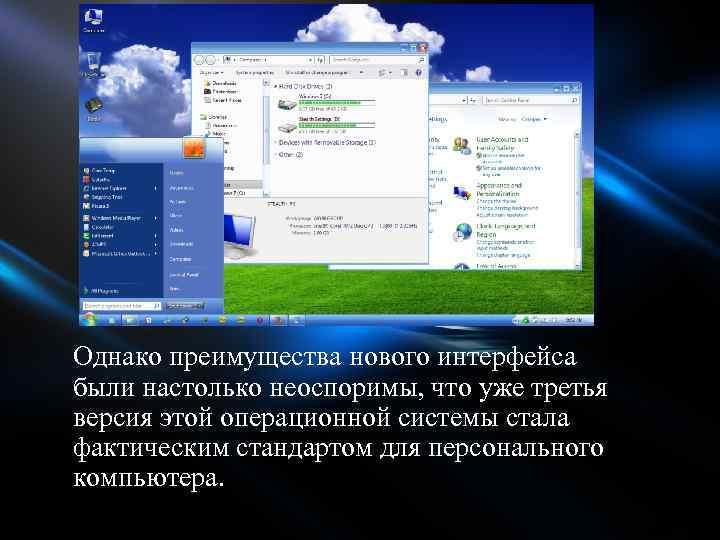Open Computer link in Start menu right column
The height and width of the screenshot is (540, 720).
click(180, 259)
